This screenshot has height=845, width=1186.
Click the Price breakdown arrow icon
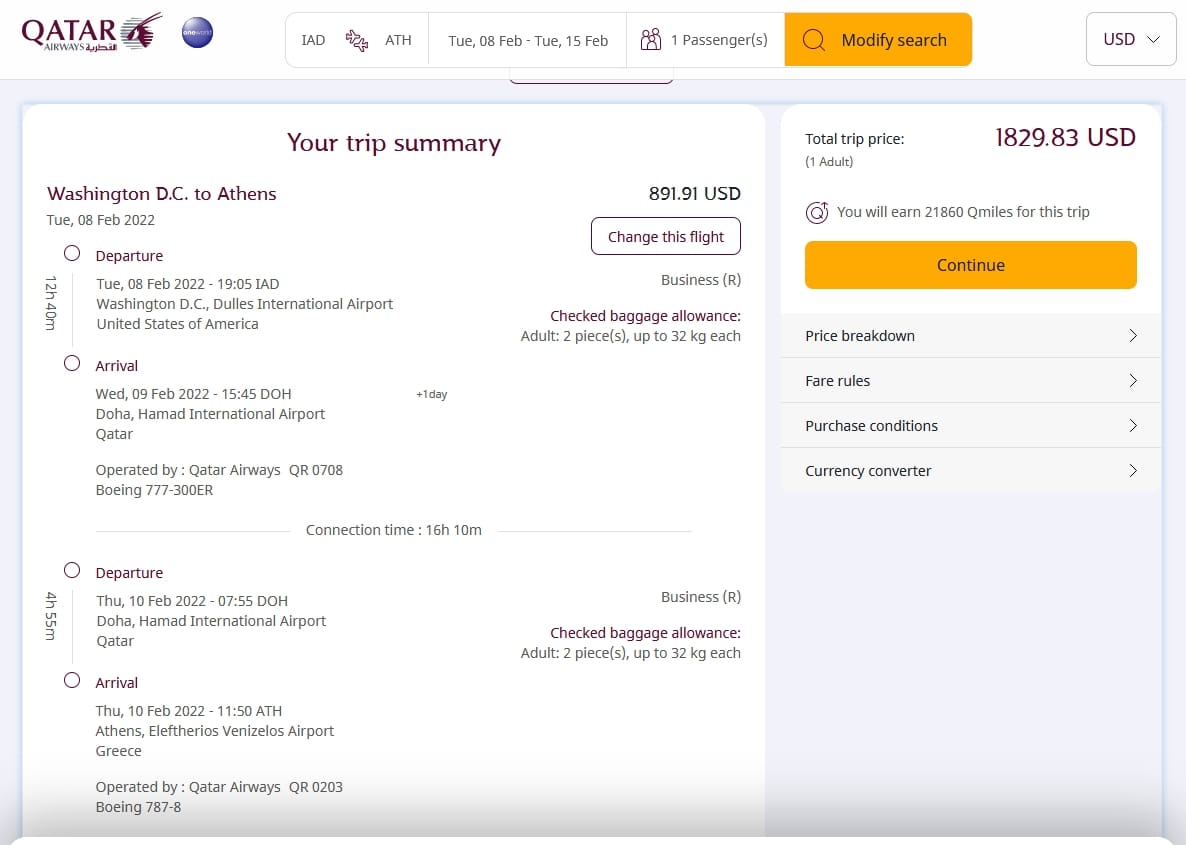[x=1133, y=336]
